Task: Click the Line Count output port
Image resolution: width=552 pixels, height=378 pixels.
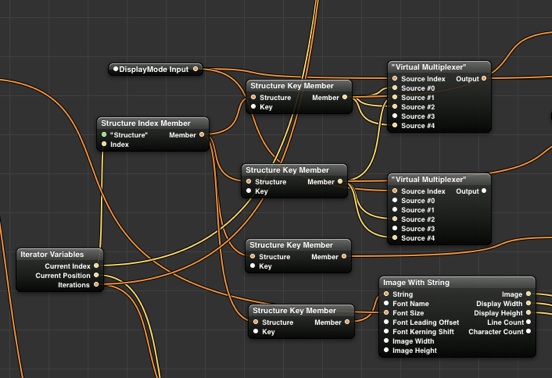Action: pyautogui.click(x=528, y=322)
